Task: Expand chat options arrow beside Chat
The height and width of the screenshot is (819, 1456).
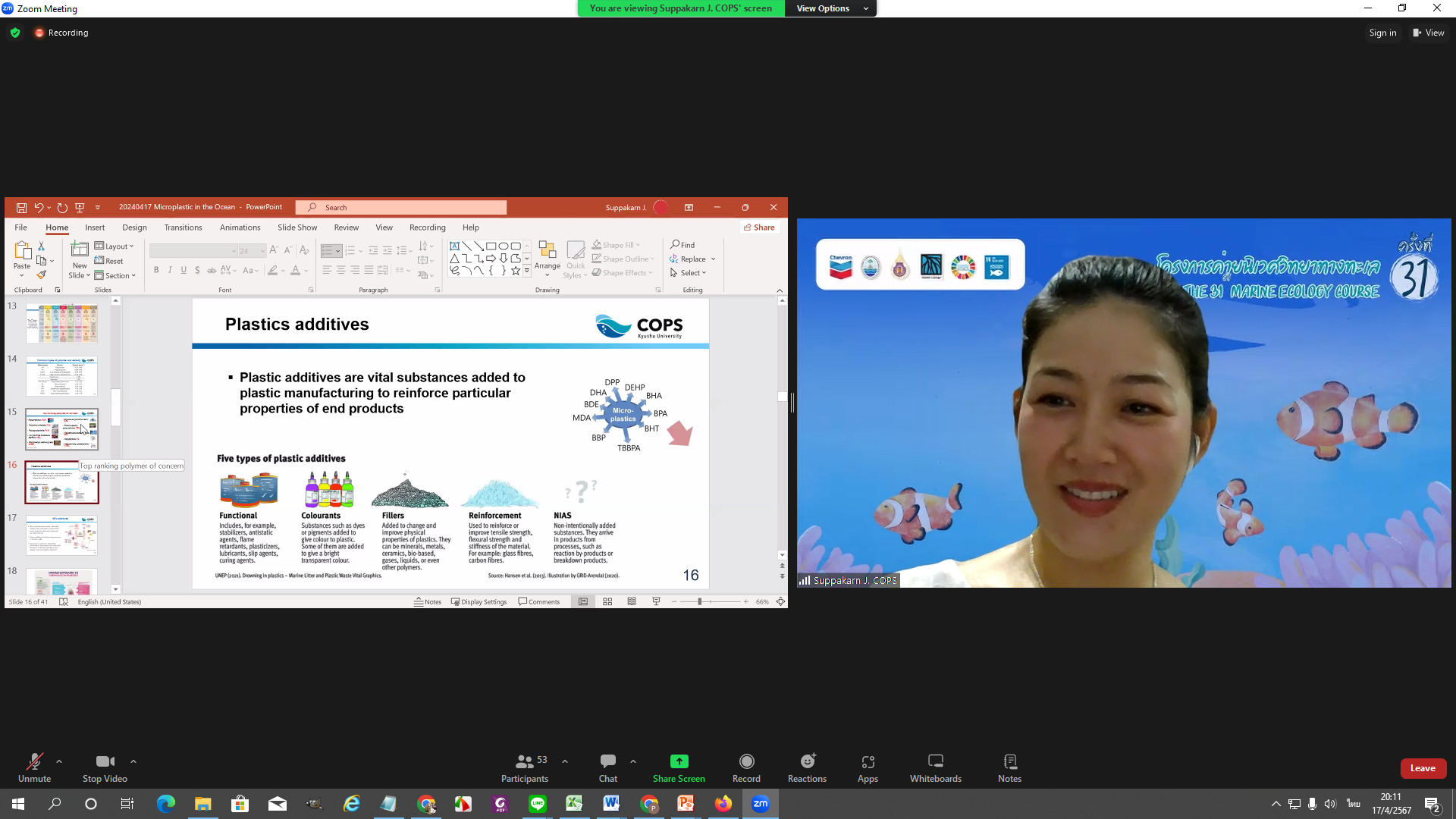Action: click(632, 761)
